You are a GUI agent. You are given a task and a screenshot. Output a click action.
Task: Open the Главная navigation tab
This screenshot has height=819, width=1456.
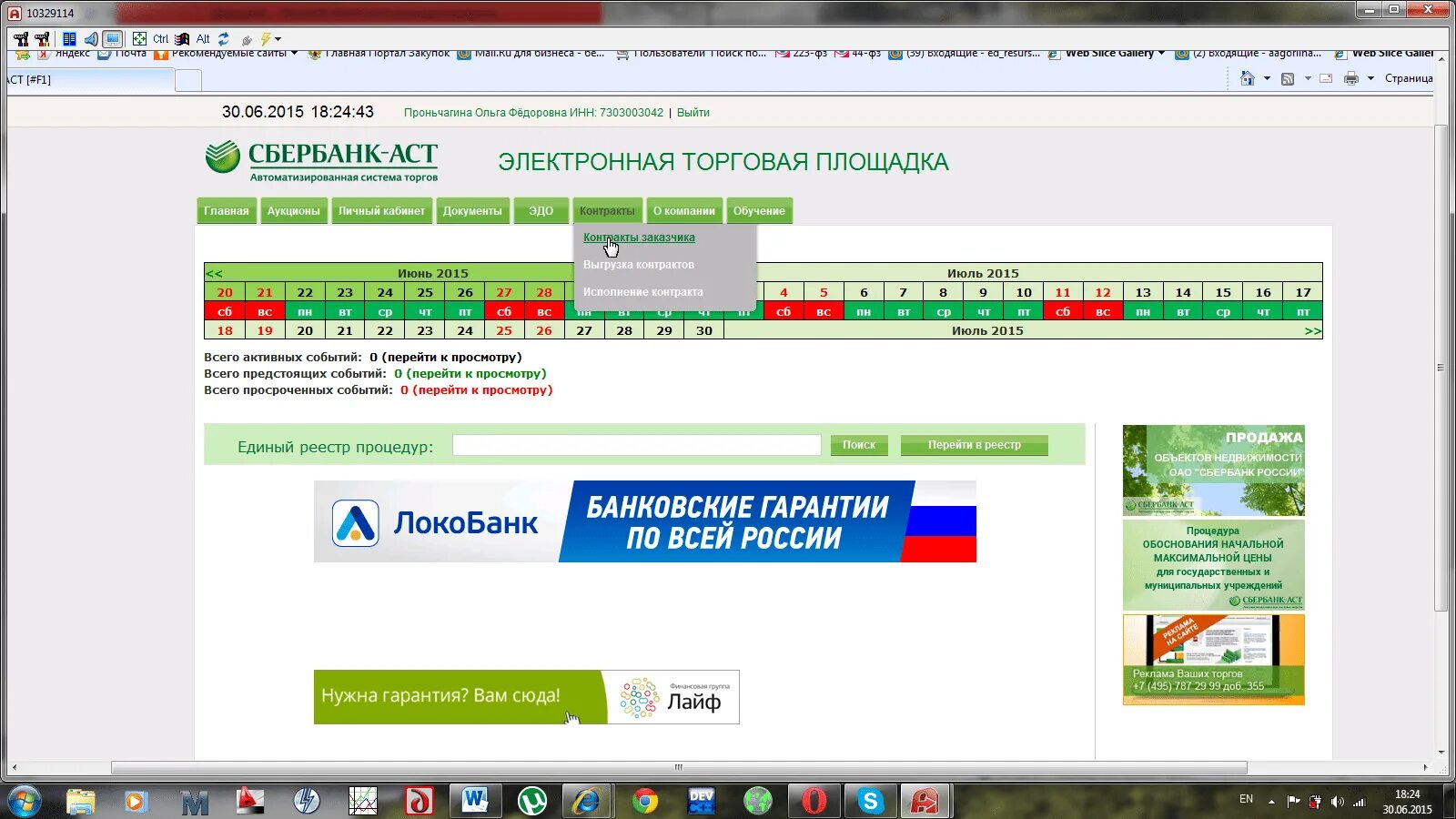pyautogui.click(x=227, y=210)
